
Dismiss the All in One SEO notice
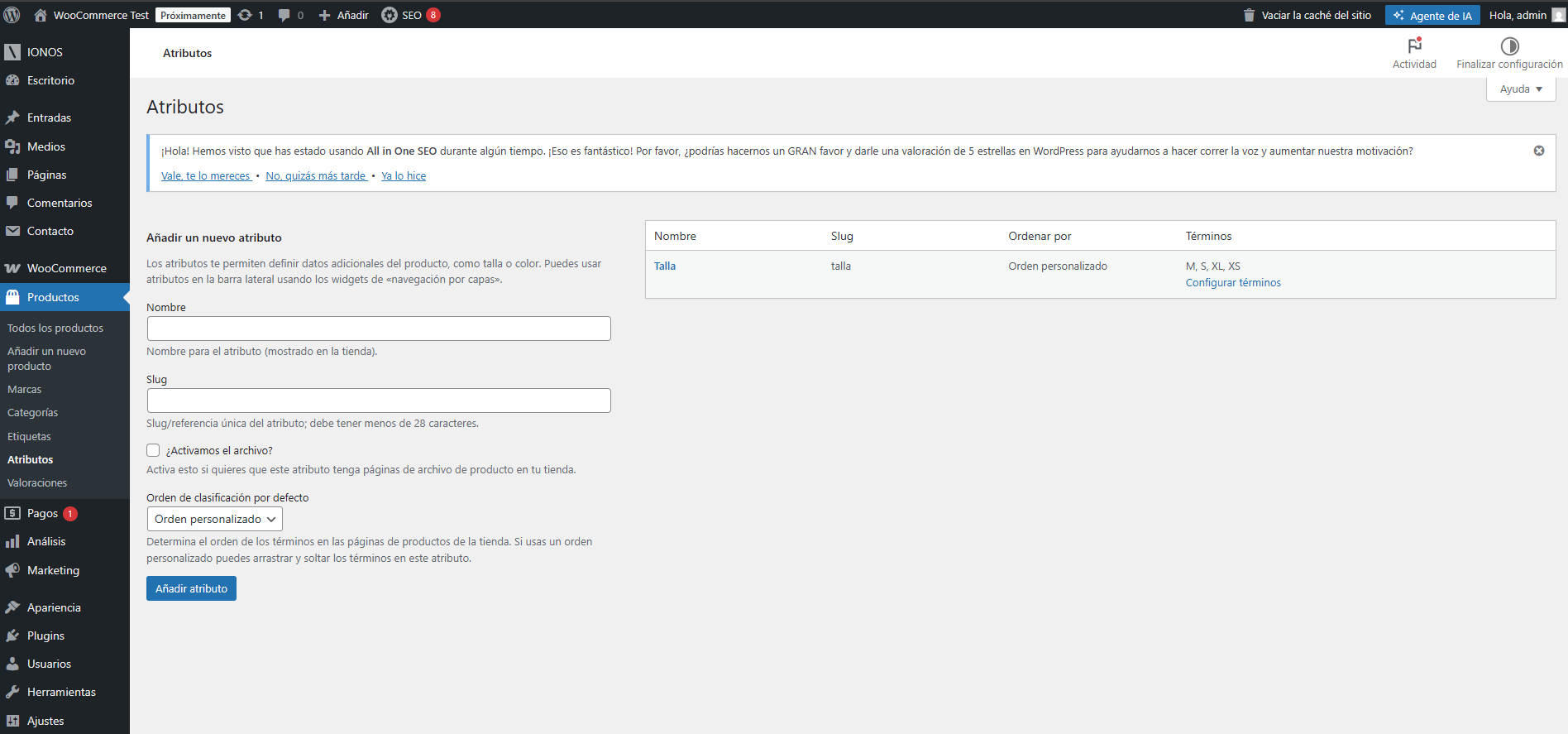[x=1539, y=151]
